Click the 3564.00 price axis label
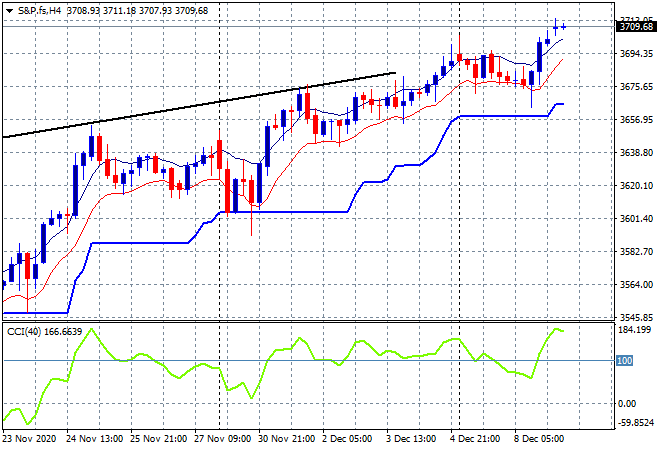This screenshot has height=450, width=660. coord(636,285)
